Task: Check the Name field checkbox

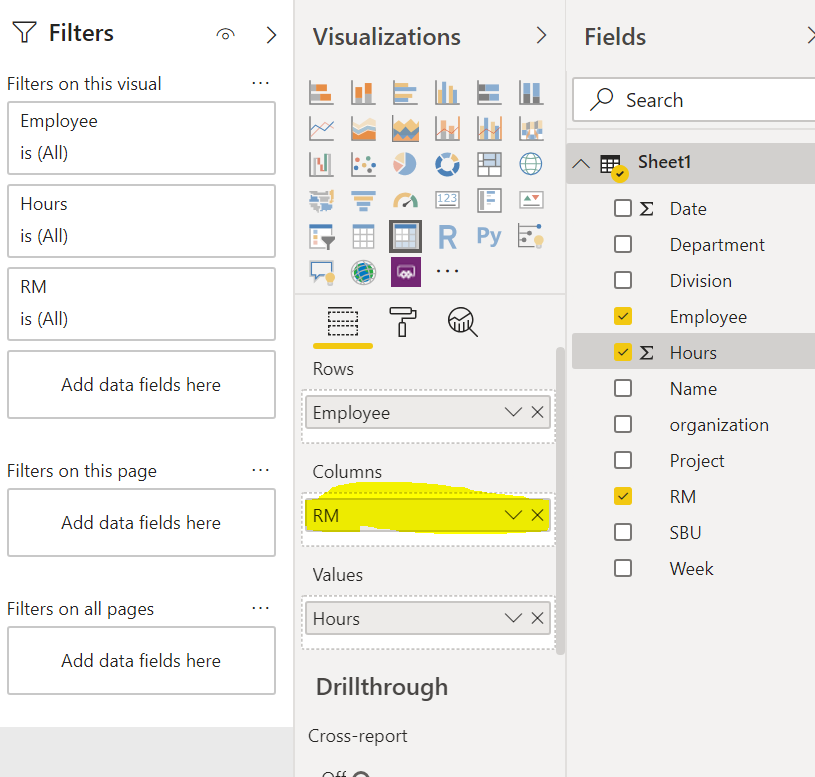Action: point(623,388)
